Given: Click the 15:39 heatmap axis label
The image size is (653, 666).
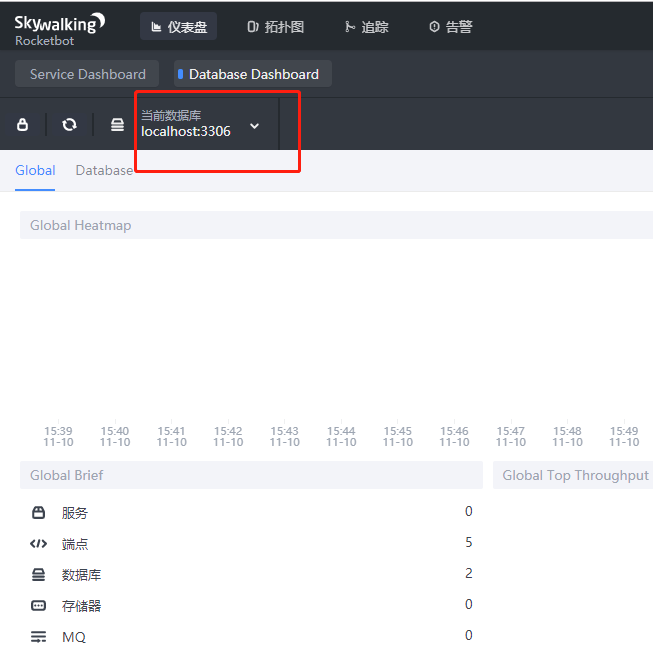Looking at the screenshot, I should (x=58, y=436).
